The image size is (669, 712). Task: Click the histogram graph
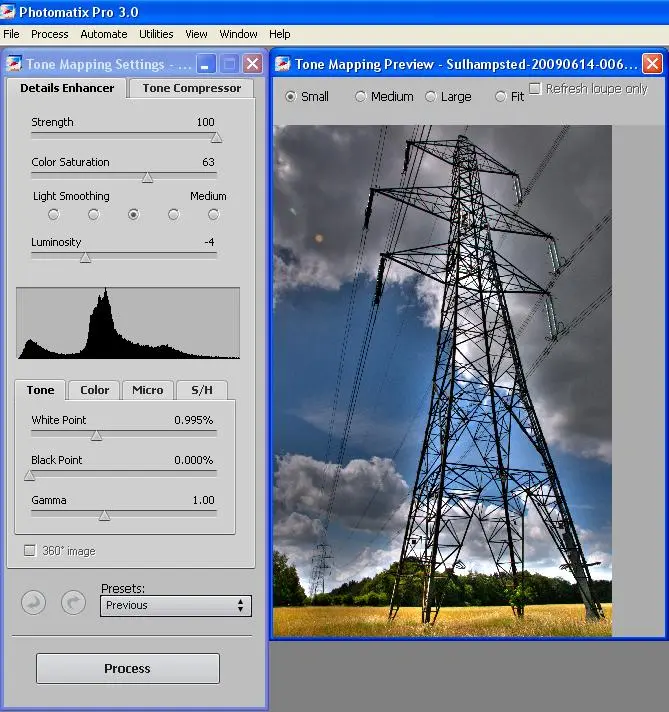[x=128, y=323]
